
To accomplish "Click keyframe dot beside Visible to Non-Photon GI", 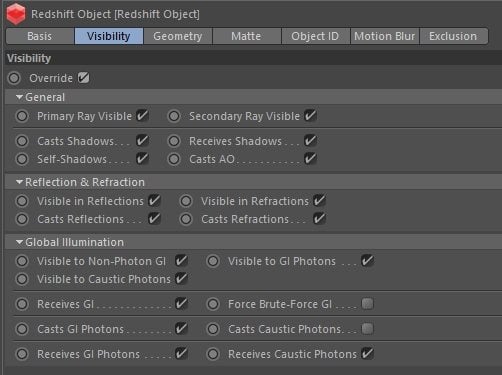I will 22,261.
